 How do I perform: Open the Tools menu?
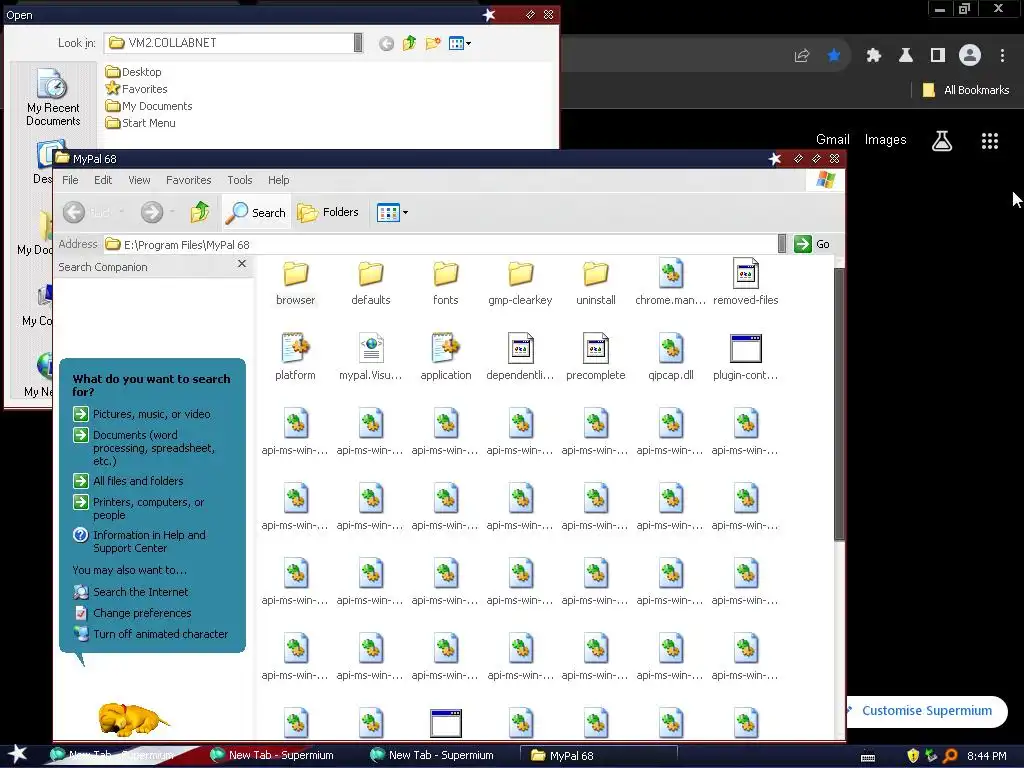(240, 180)
